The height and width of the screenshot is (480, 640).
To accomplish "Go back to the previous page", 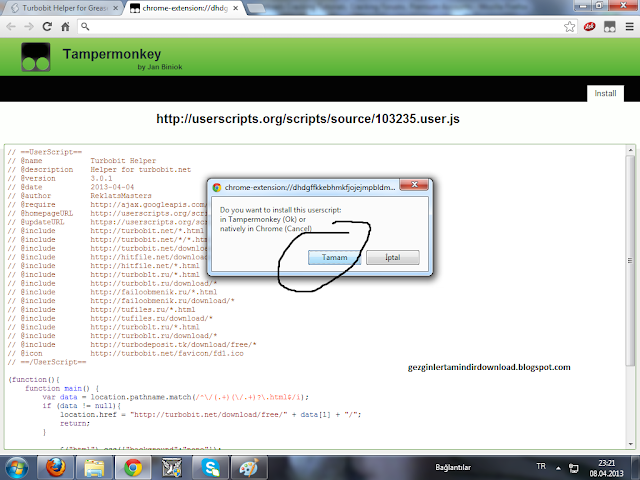I will click(x=11, y=27).
